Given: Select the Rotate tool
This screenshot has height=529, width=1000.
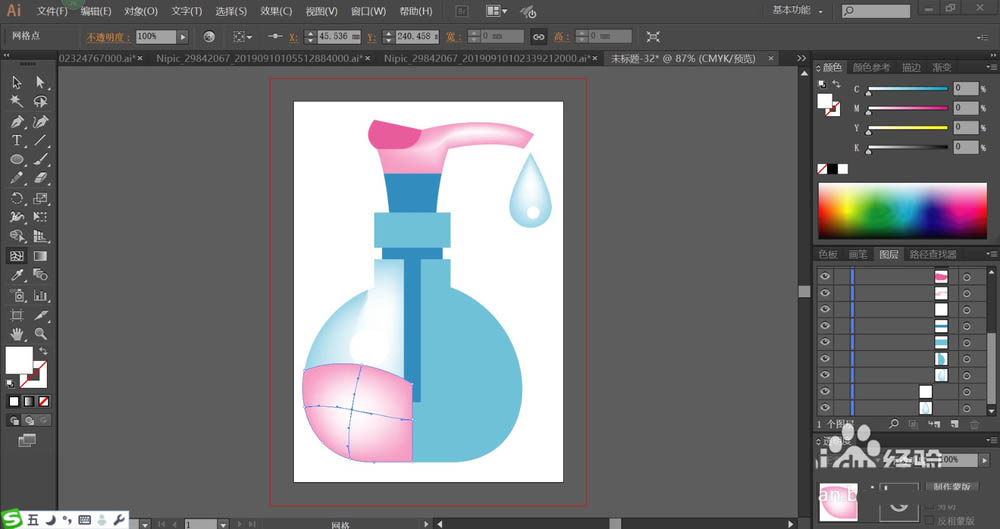Looking at the screenshot, I should pyautogui.click(x=17, y=198).
